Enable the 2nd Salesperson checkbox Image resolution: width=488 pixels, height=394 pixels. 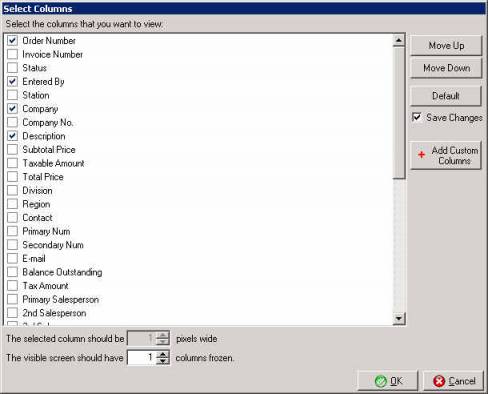coord(12,313)
